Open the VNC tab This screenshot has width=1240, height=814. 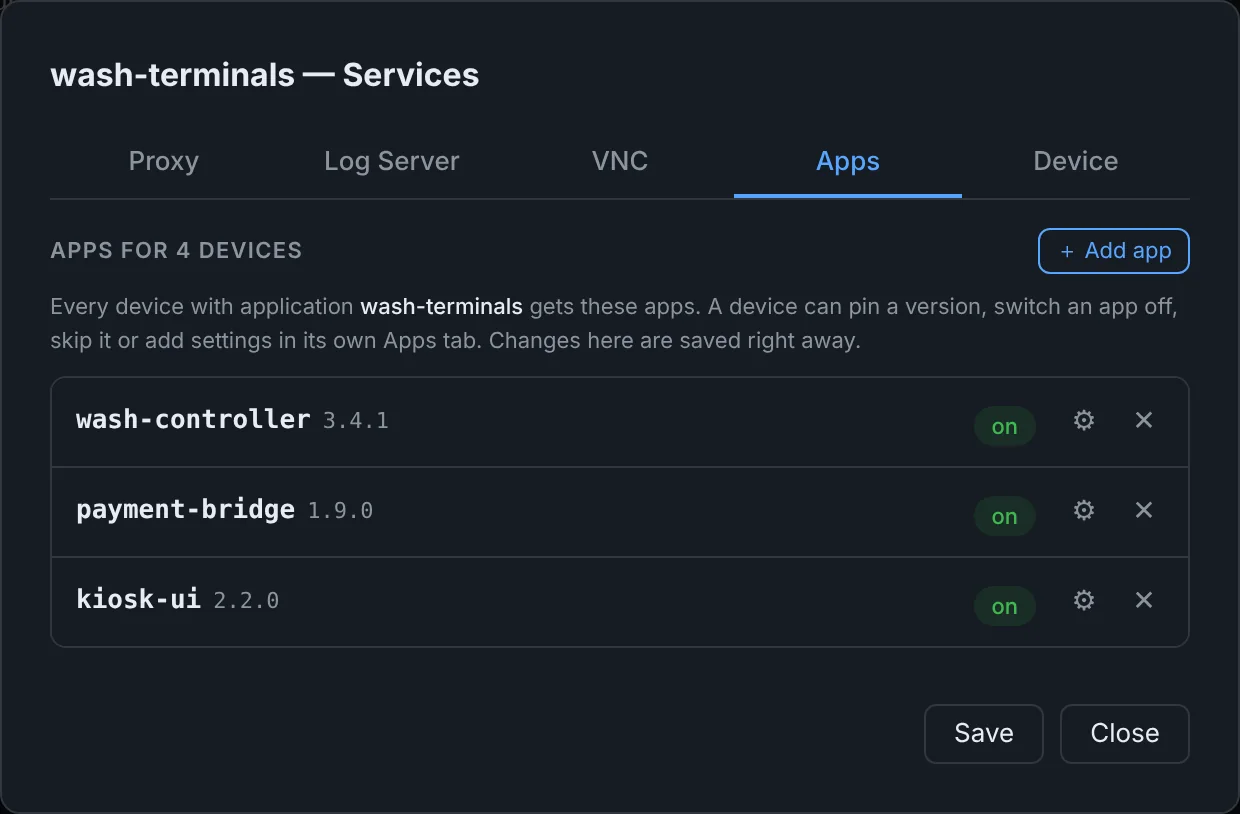click(x=620, y=162)
